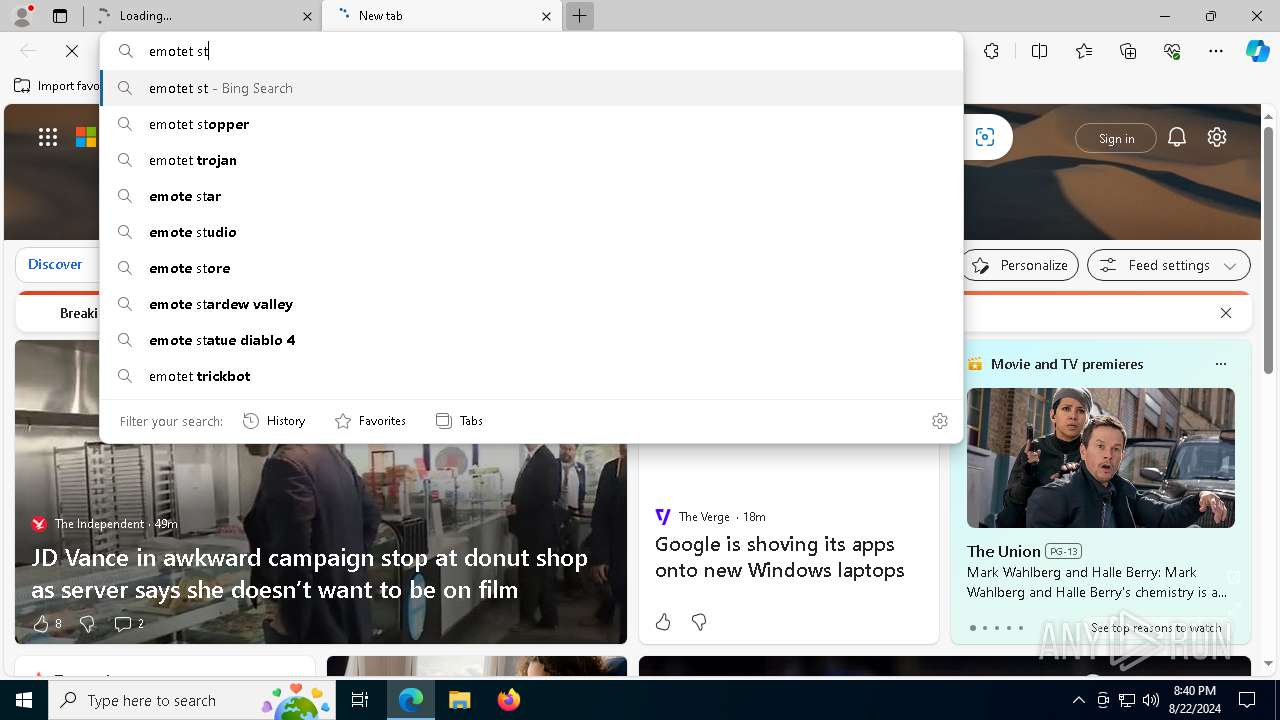Open the Copilot sidebar icon
Screen dimensions: 1280x720
[1257, 51]
